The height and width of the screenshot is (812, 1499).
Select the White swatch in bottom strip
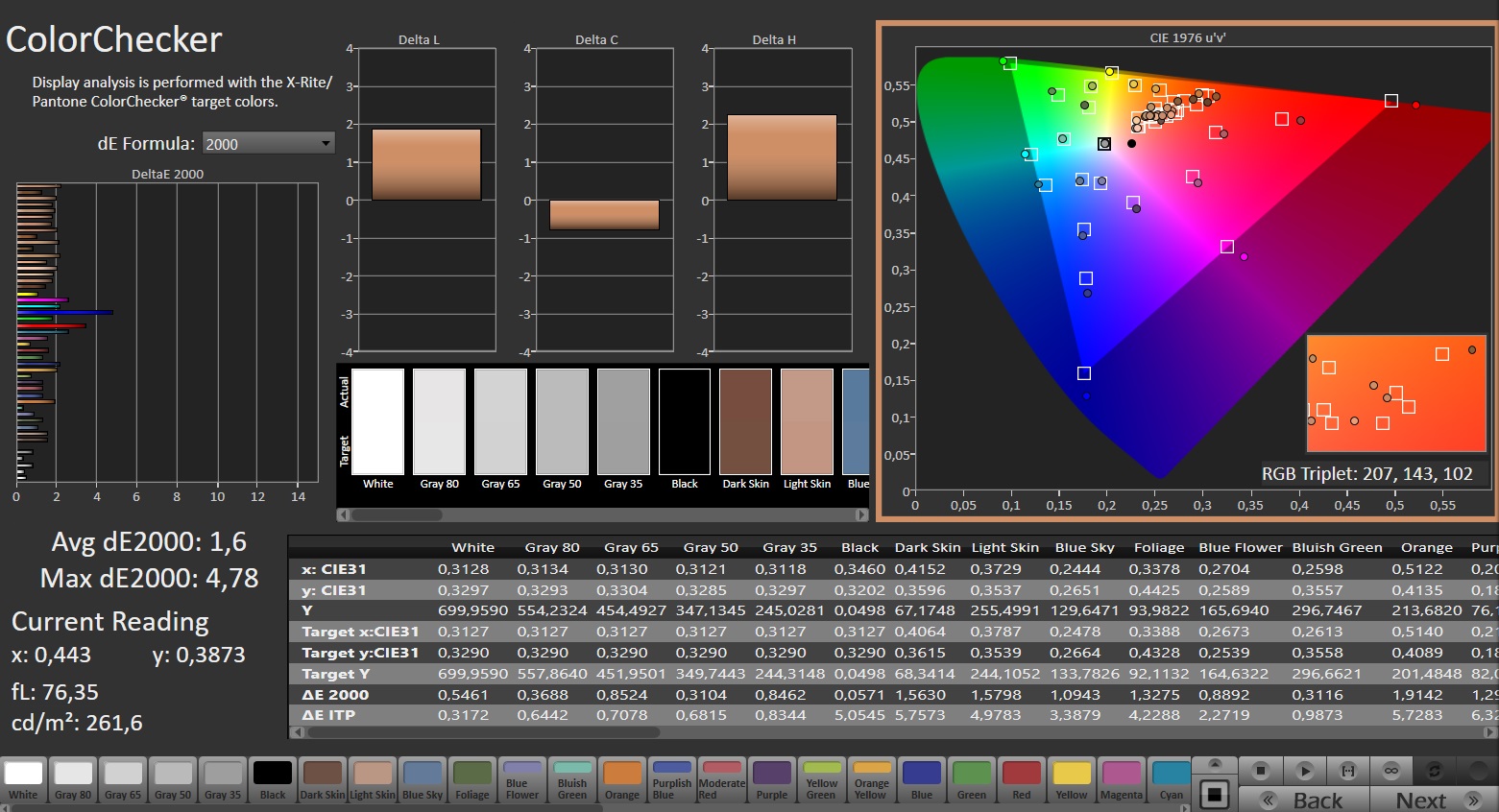23,780
